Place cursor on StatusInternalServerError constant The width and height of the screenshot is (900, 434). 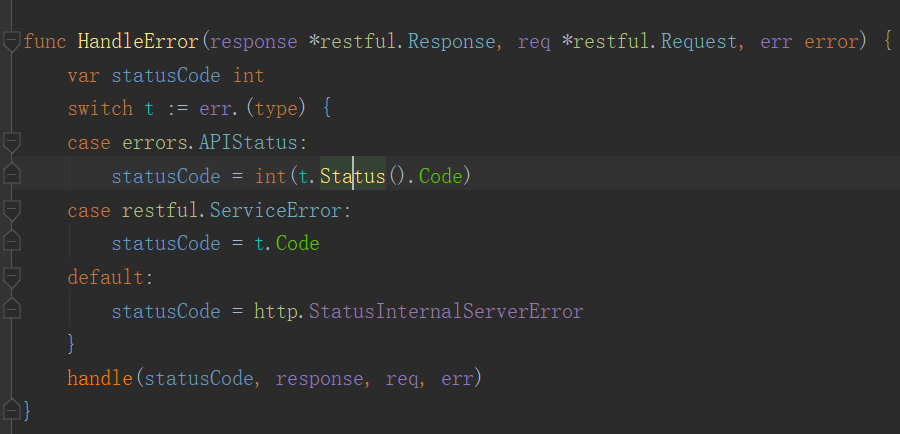446,311
